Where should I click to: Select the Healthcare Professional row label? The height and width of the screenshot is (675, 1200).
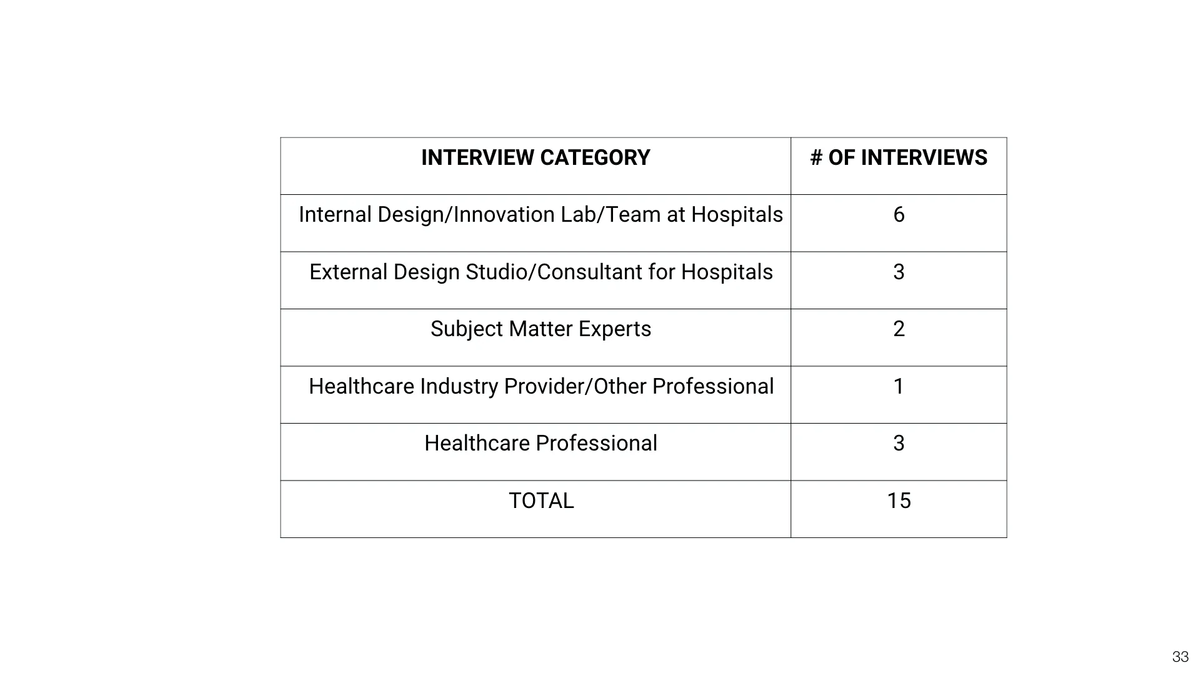pos(541,443)
